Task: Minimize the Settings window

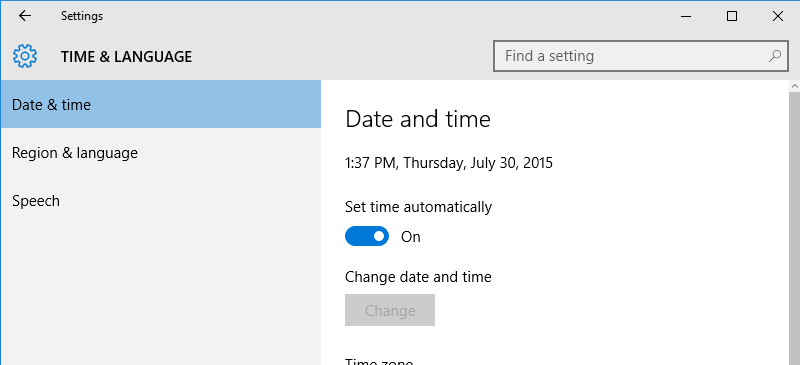Action: click(x=686, y=16)
